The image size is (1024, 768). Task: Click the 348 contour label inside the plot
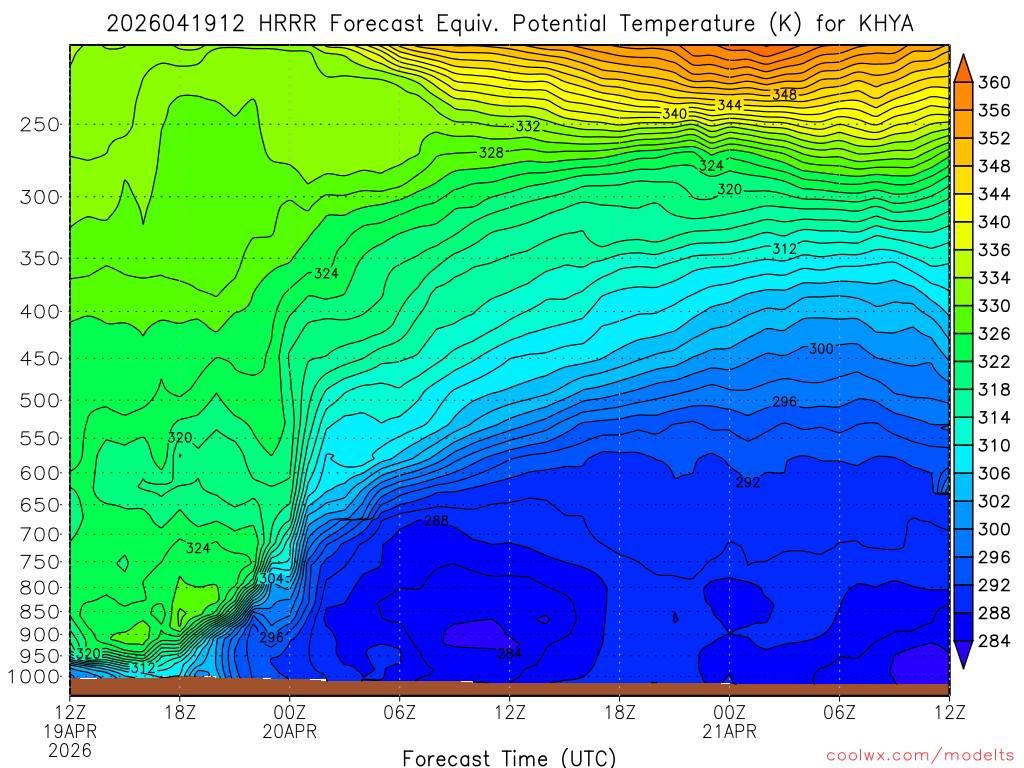pyautogui.click(x=784, y=95)
